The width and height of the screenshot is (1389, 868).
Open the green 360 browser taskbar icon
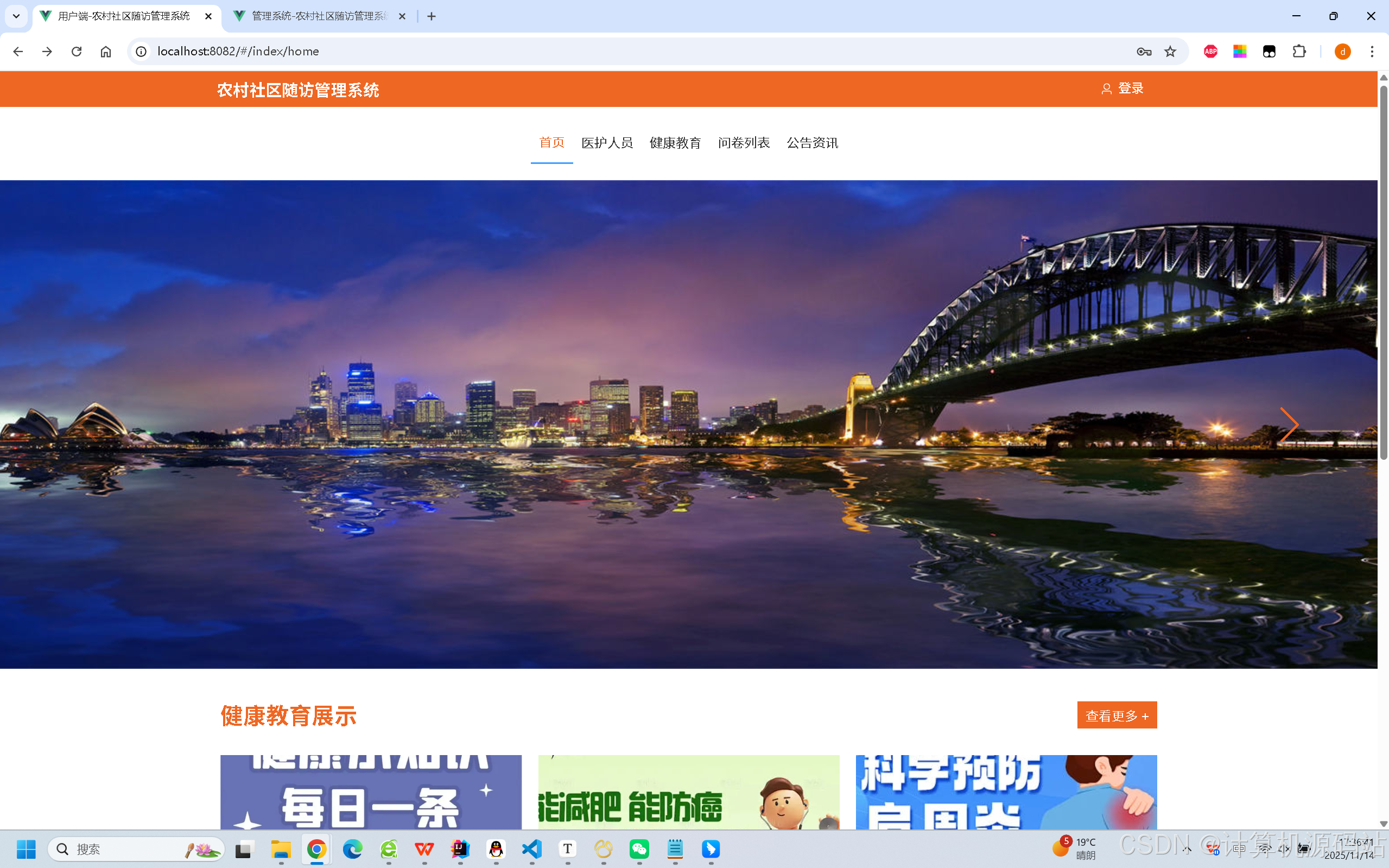(389, 848)
